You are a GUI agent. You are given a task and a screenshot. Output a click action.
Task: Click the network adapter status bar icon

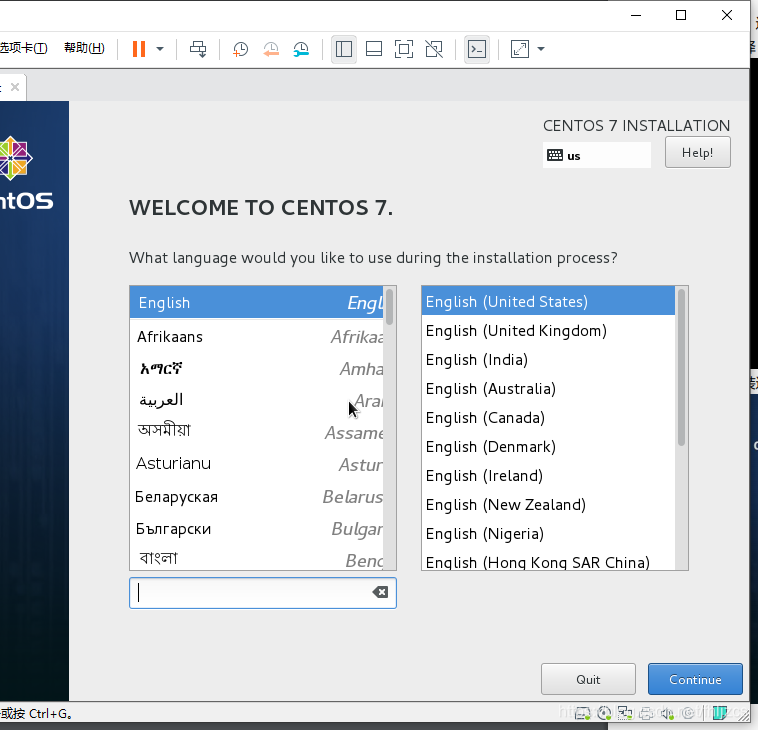625,713
